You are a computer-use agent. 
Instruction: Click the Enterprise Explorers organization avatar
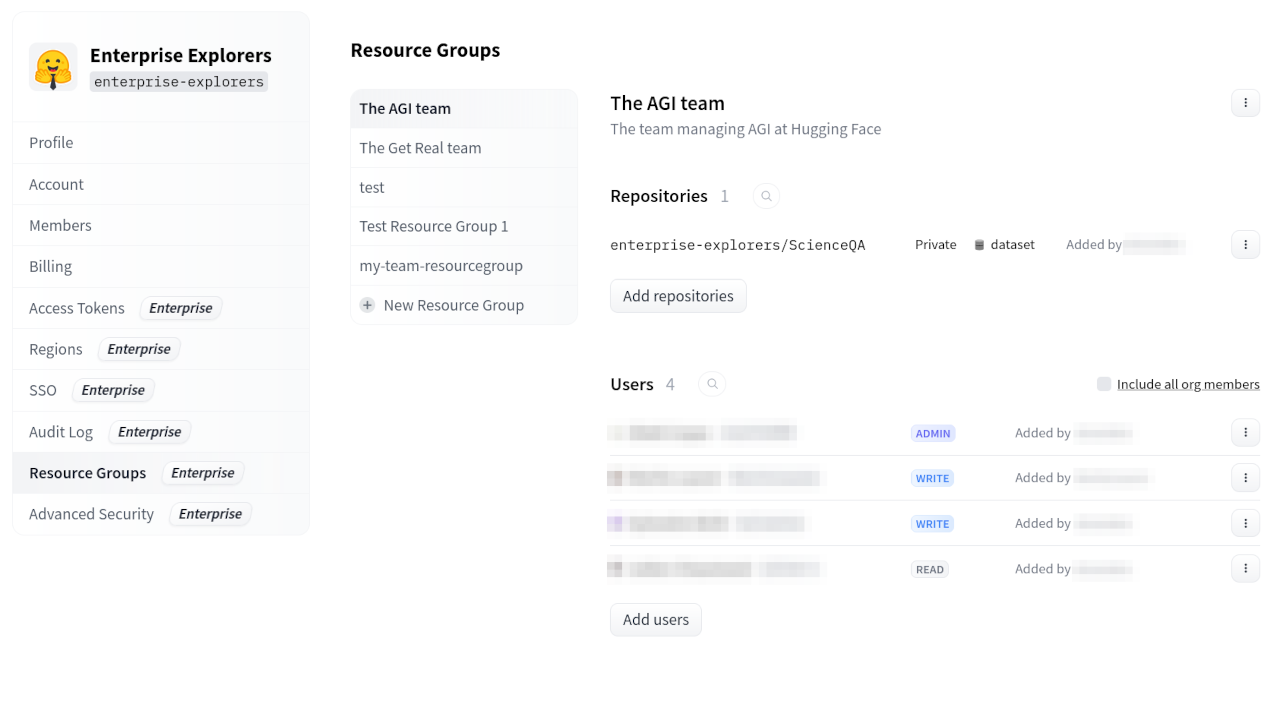point(52,67)
